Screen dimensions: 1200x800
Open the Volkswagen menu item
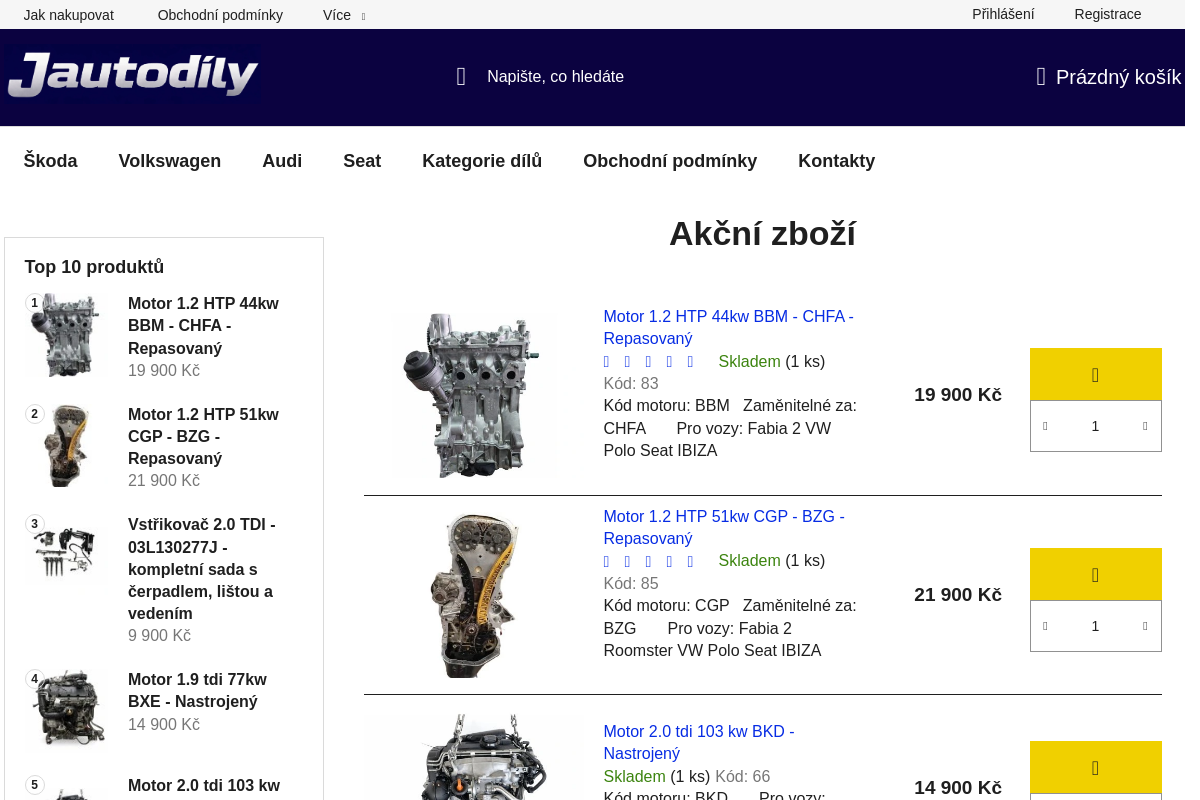(x=169, y=161)
